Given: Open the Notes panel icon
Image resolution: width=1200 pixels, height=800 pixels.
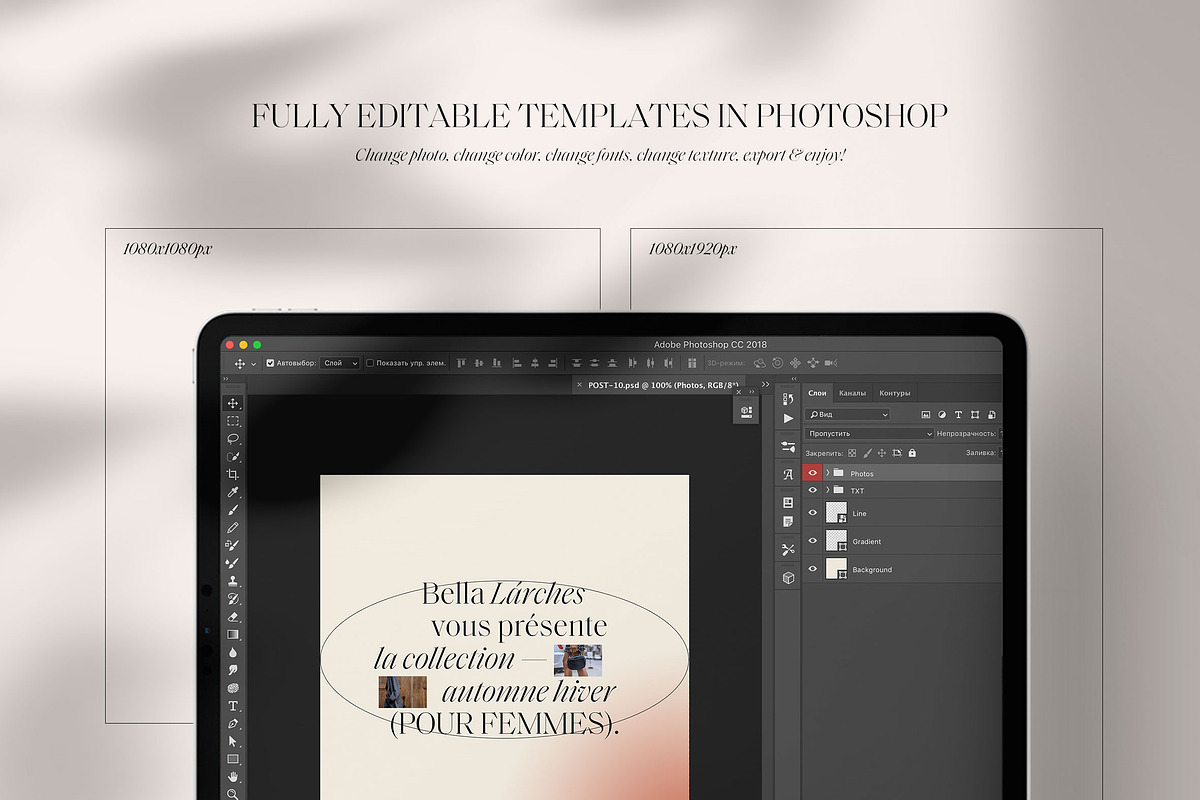Looking at the screenshot, I should pyautogui.click(x=788, y=521).
